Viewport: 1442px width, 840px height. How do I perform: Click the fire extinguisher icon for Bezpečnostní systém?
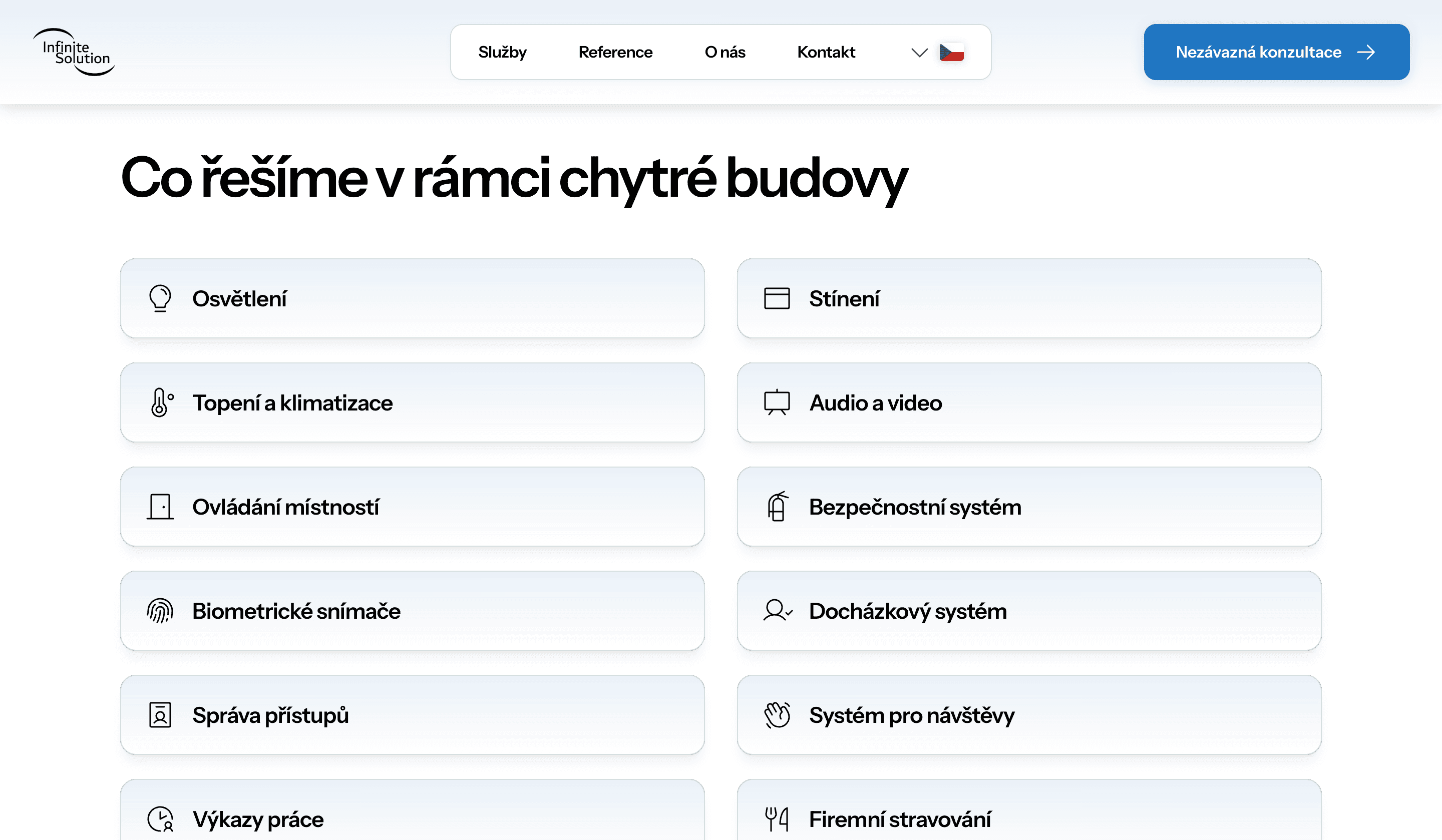coord(777,507)
